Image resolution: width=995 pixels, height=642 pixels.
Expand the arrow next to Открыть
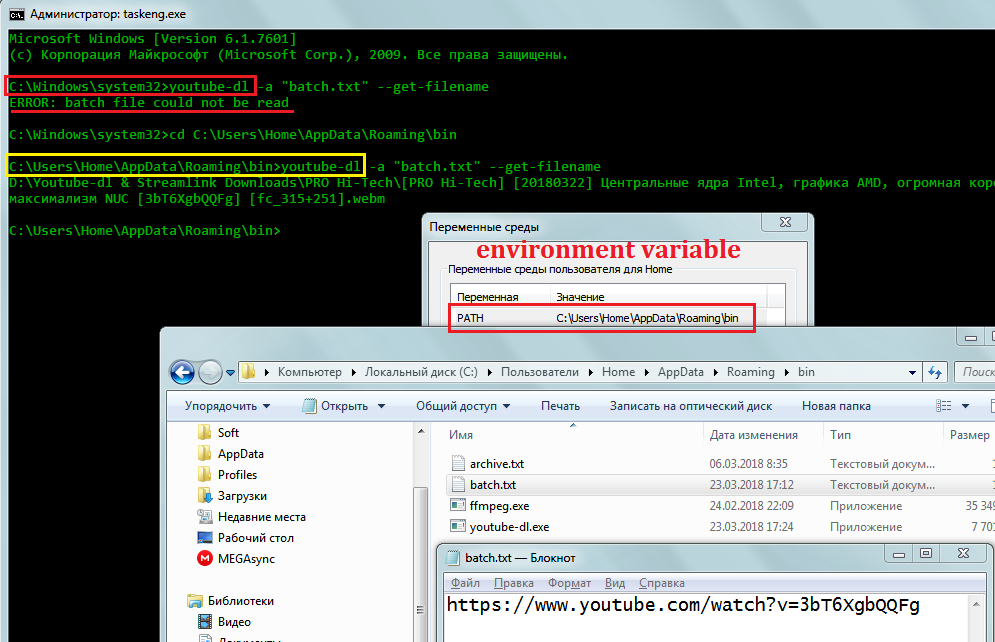pyautogui.click(x=381, y=406)
